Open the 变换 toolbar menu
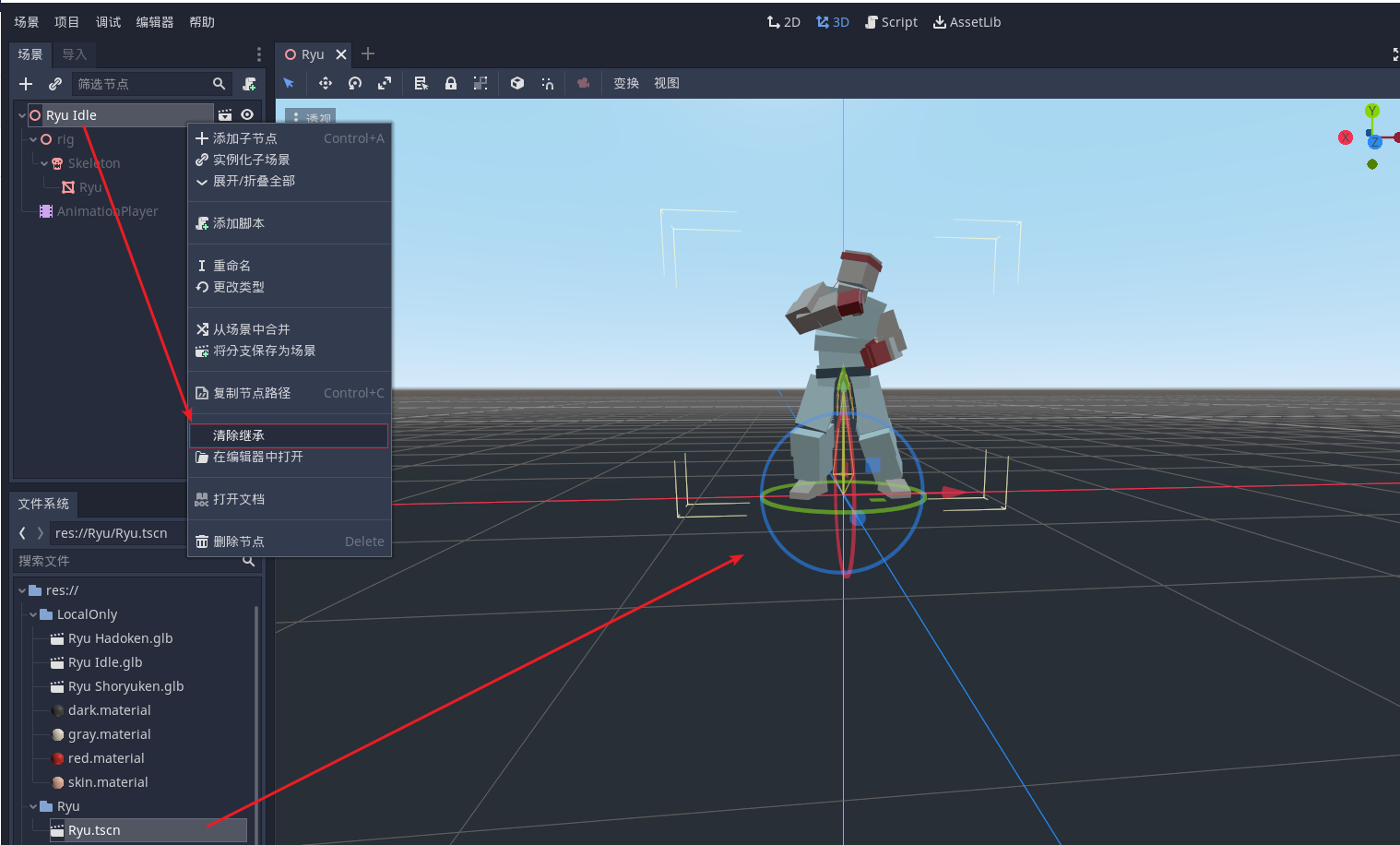This screenshot has width=1400, height=845. click(x=626, y=83)
